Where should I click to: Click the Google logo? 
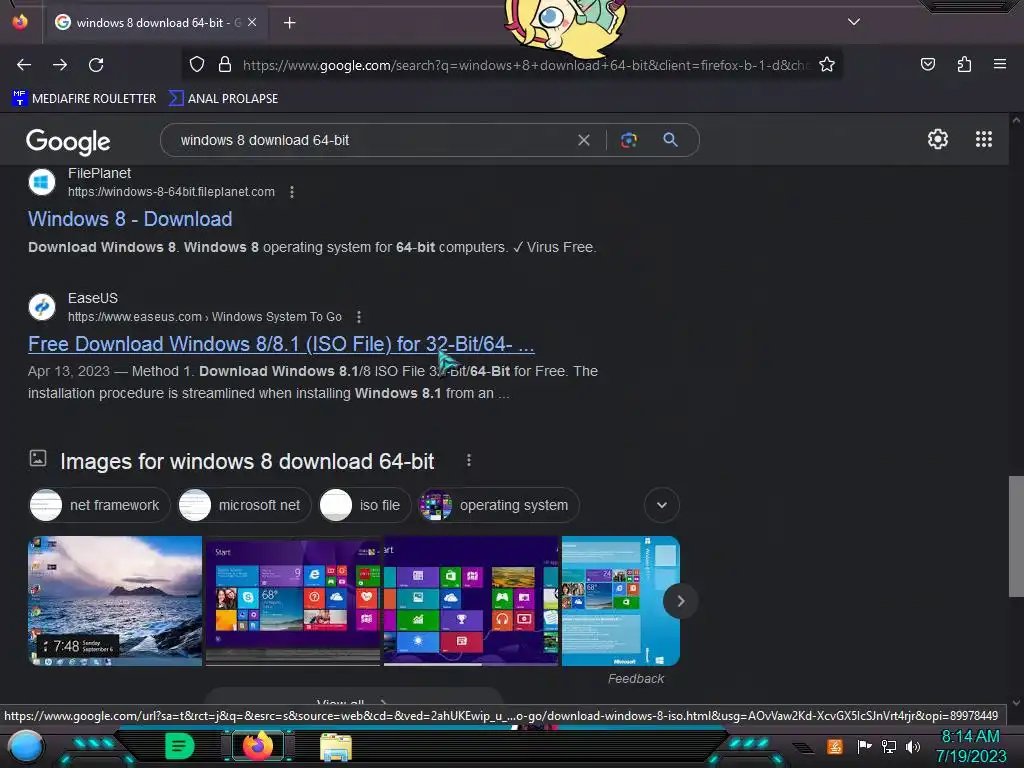click(68, 141)
